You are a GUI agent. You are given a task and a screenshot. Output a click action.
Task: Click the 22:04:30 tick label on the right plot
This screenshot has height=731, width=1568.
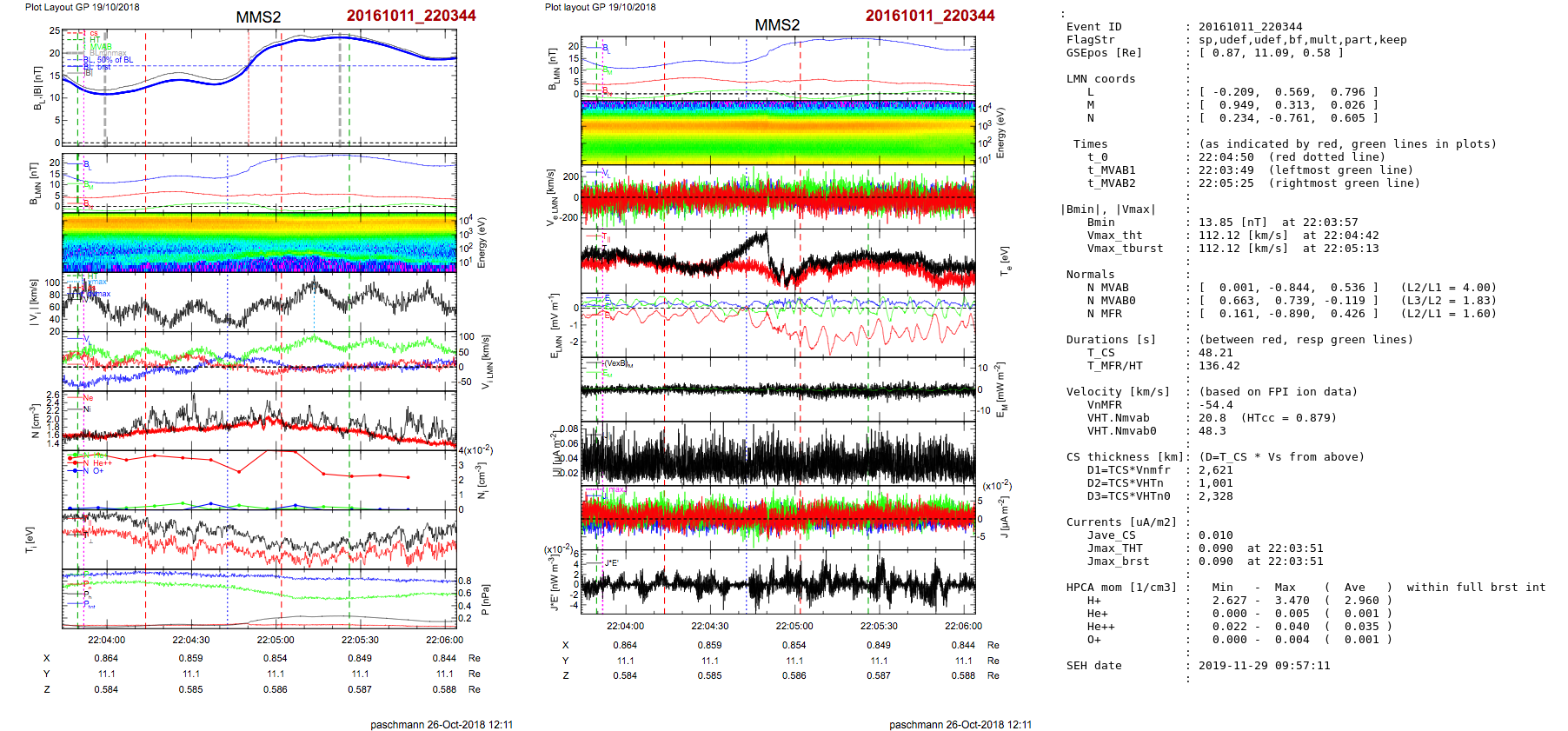(709, 626)
